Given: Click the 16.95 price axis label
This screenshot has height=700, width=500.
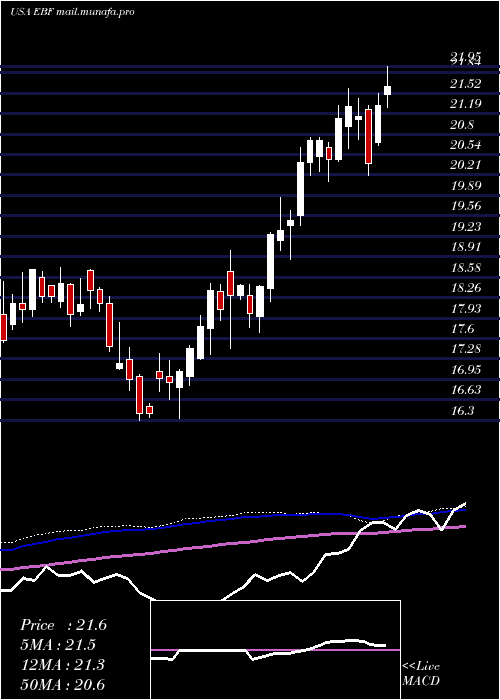Looking at the screenshot, I should click(x=466, y=370).
